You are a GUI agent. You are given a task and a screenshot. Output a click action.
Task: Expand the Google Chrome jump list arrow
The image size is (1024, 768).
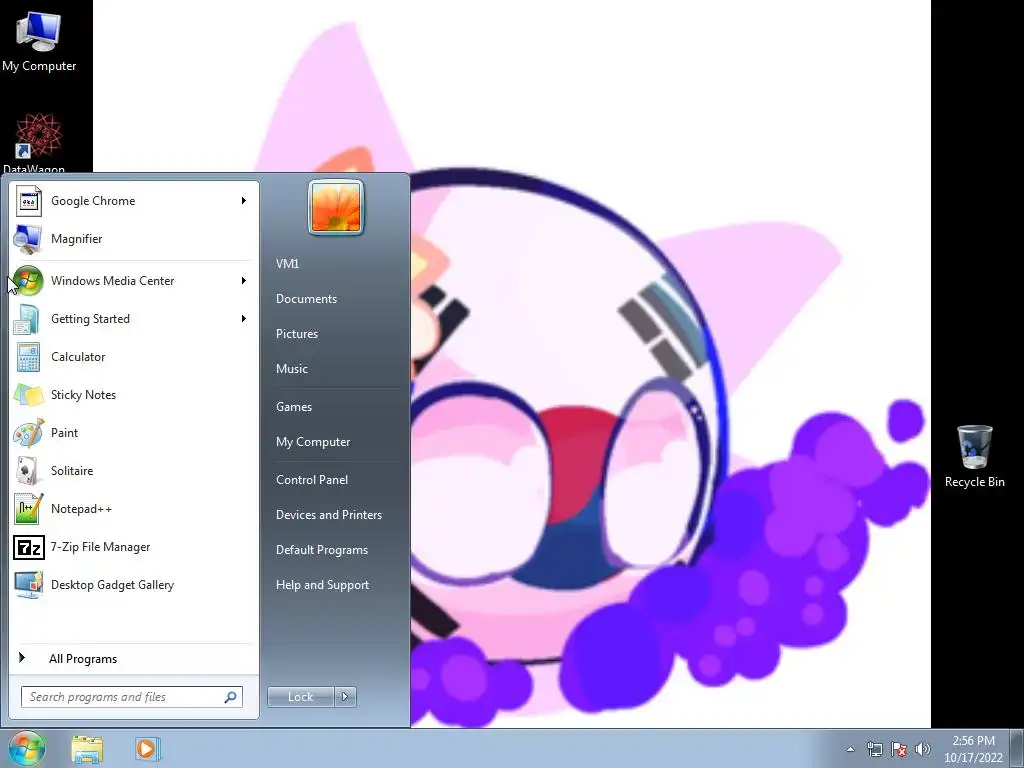tap(244, 200)
